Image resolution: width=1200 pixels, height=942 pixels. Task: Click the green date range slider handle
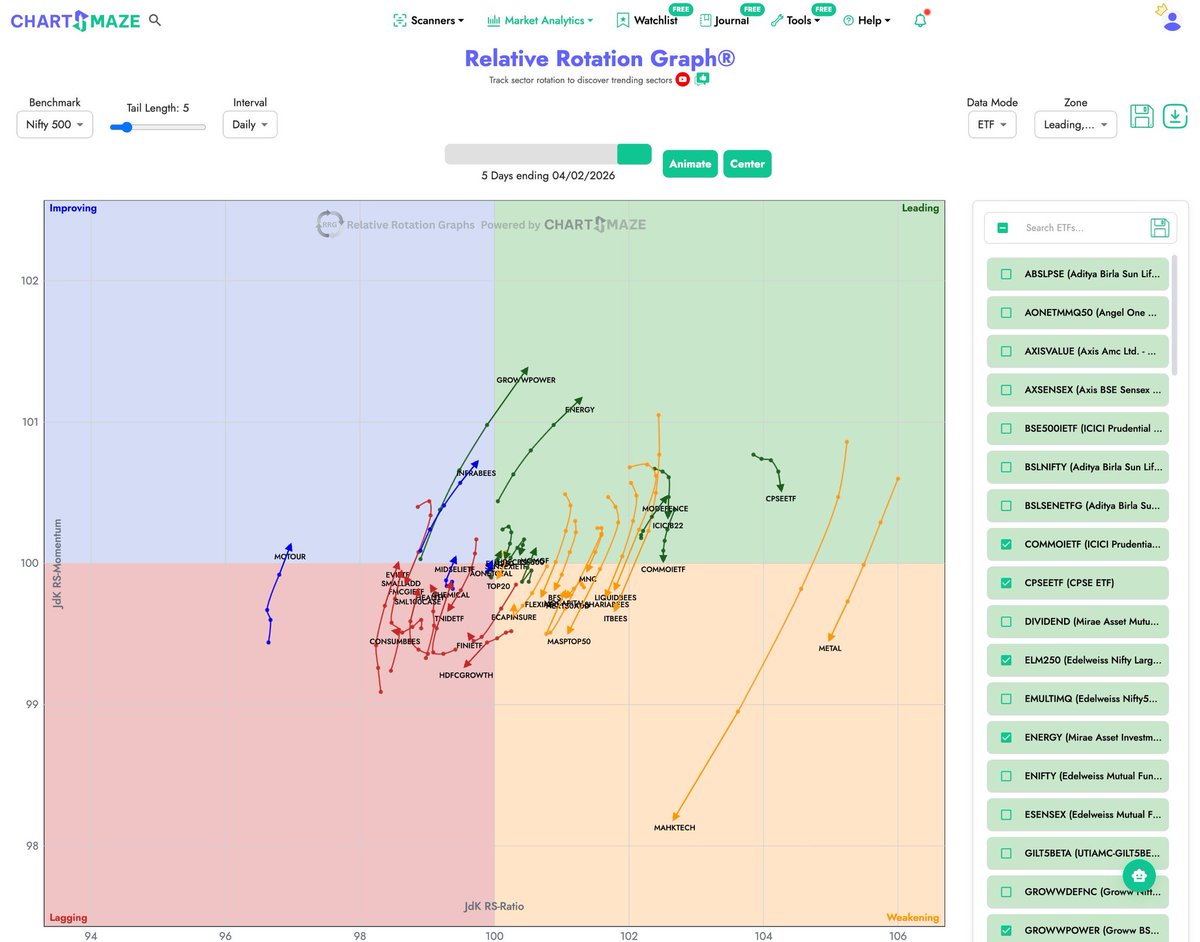pos(634,154)
